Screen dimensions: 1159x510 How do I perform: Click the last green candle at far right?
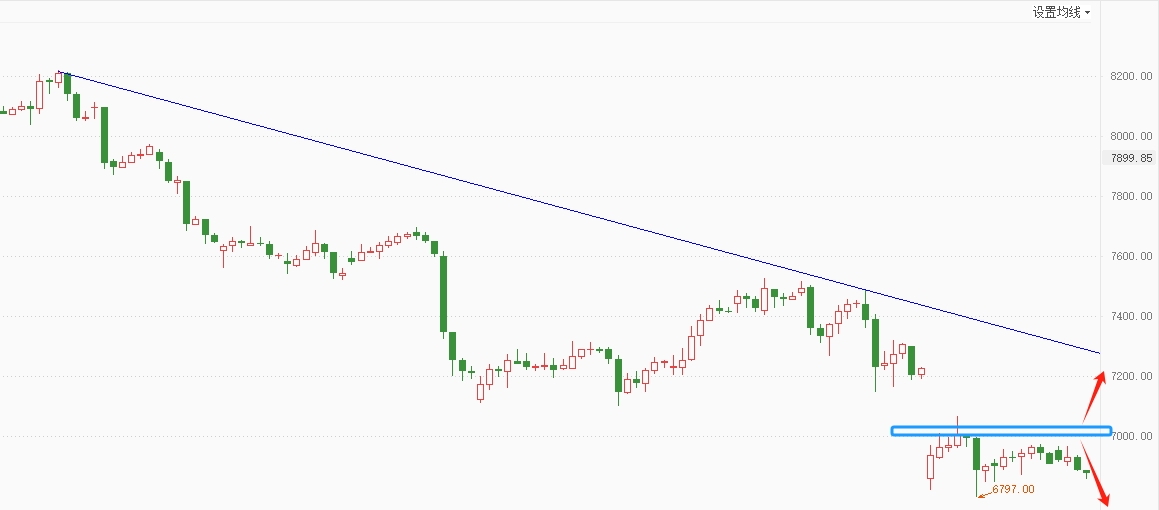[1087, 472]
